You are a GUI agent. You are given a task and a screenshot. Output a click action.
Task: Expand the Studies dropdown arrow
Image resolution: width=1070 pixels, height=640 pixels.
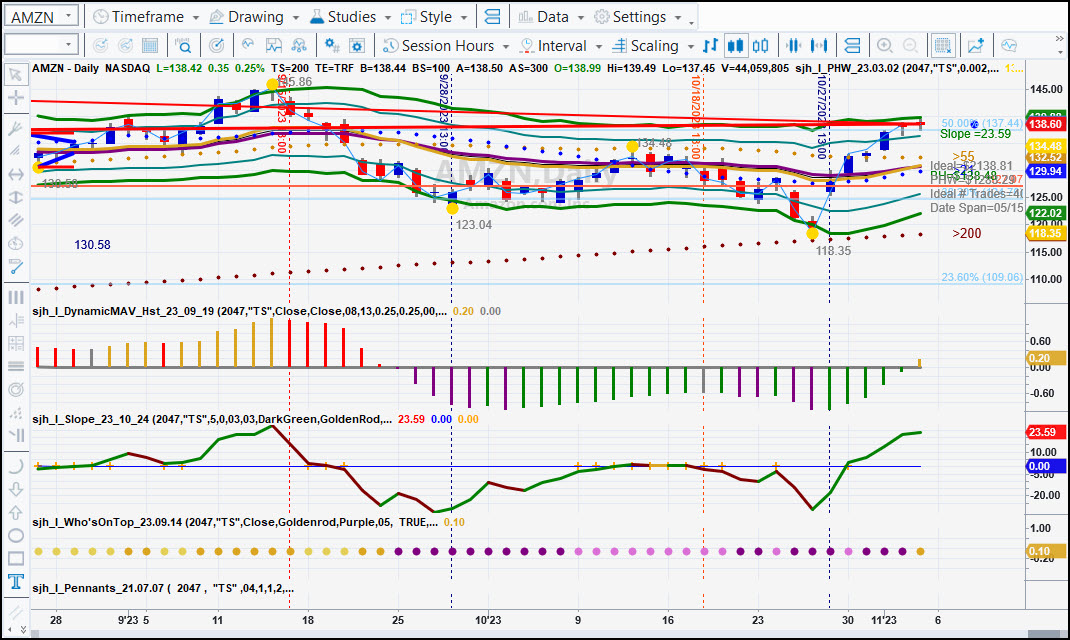point(388,18)
